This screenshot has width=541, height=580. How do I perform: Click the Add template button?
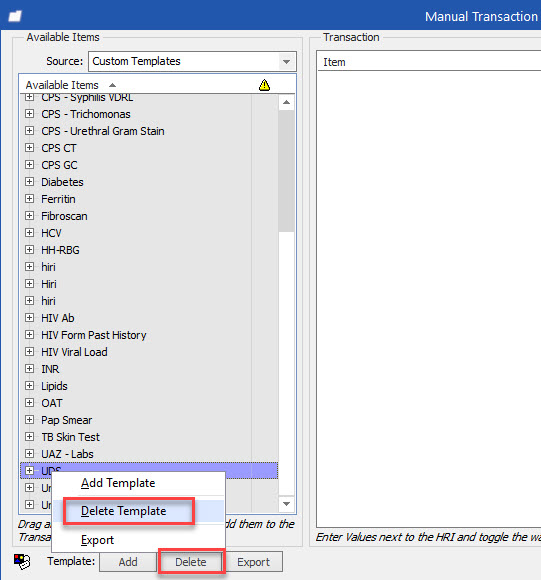coord(128,562)
